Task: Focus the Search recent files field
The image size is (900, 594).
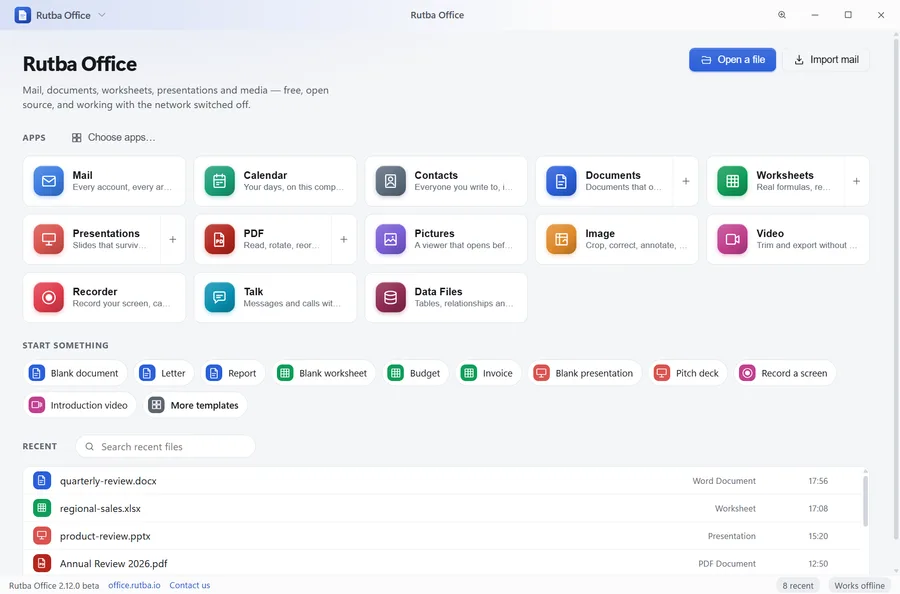Action: (165, 447)
